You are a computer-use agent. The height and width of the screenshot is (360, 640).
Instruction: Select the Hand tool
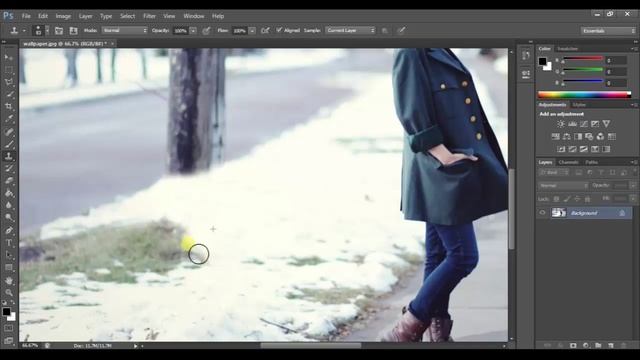9,281
